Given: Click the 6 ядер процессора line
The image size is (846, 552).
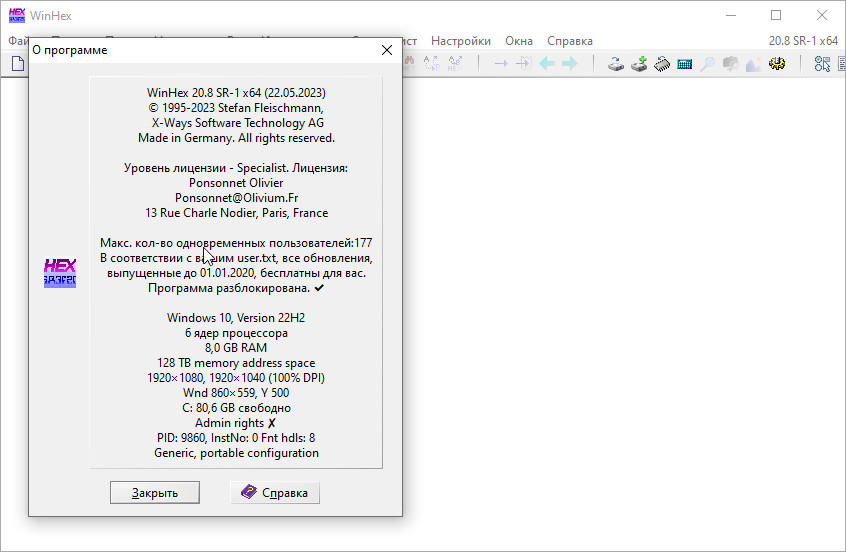Looking at the screenshot, I should coord(236,333).
